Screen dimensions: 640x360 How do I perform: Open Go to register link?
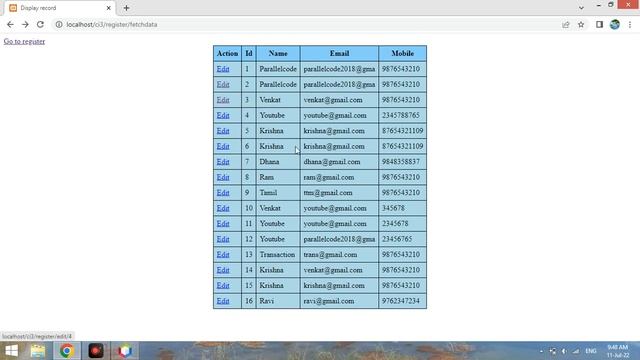pyautogui.click(x=24, y=41)
